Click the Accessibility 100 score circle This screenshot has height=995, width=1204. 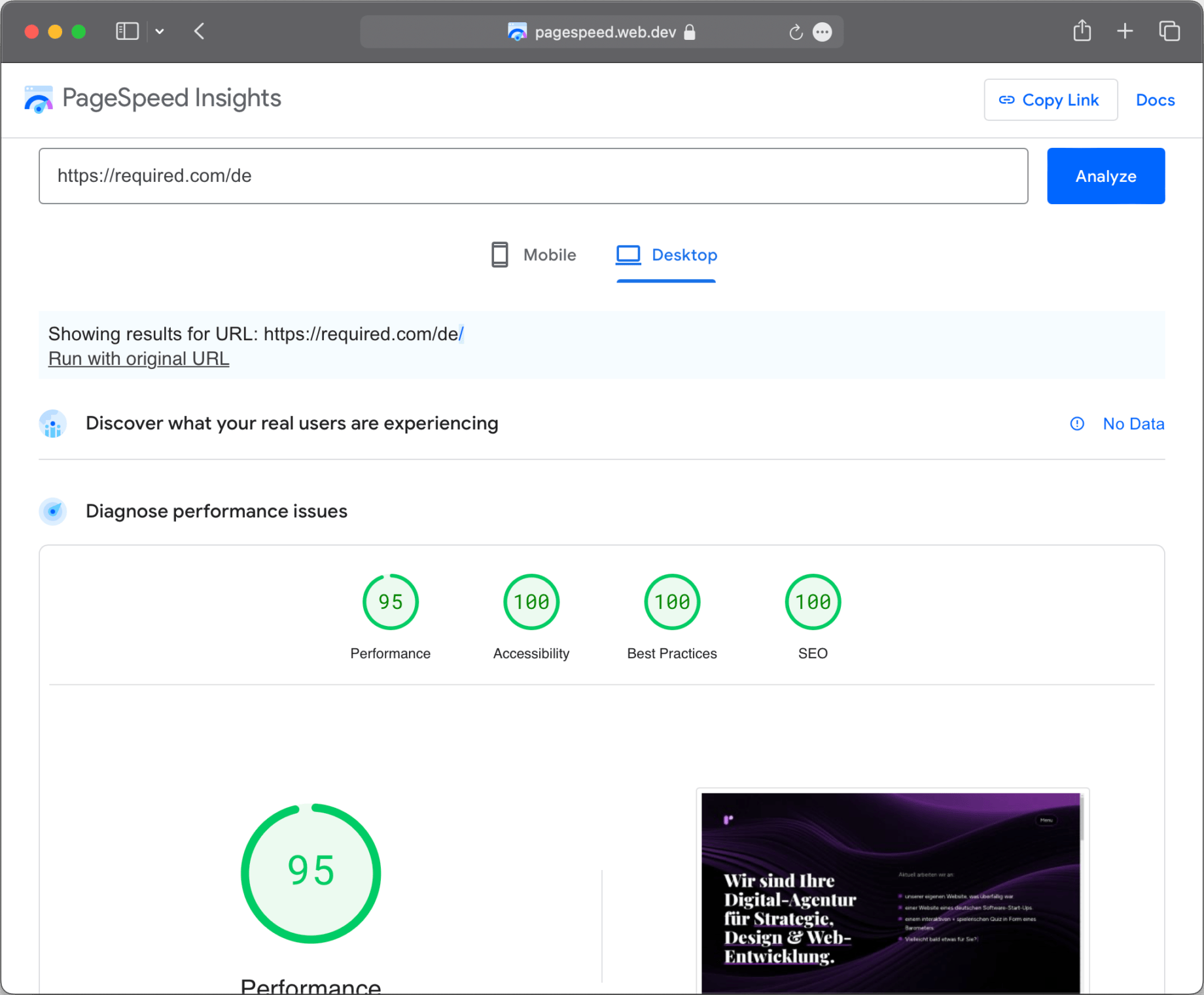531,601
